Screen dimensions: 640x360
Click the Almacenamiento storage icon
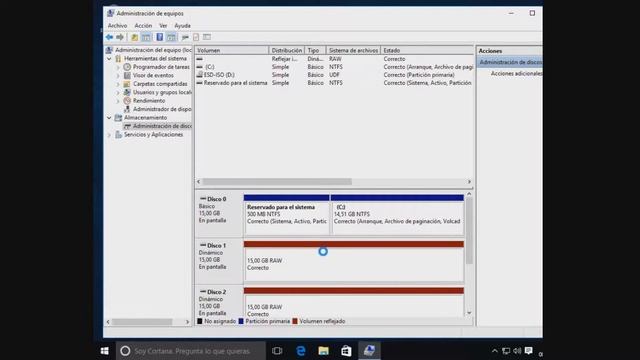click(x=118, y=118)
